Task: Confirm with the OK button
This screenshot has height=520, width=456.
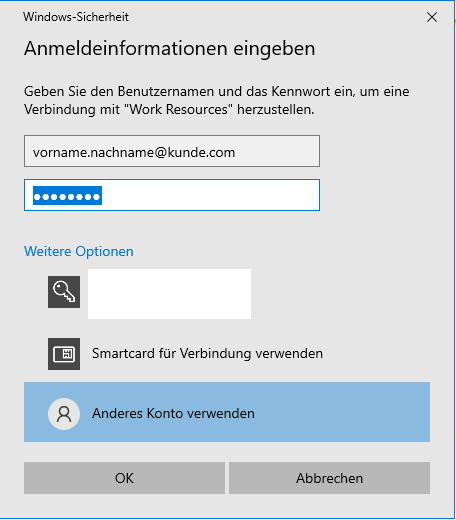Action: coord(124,478)
